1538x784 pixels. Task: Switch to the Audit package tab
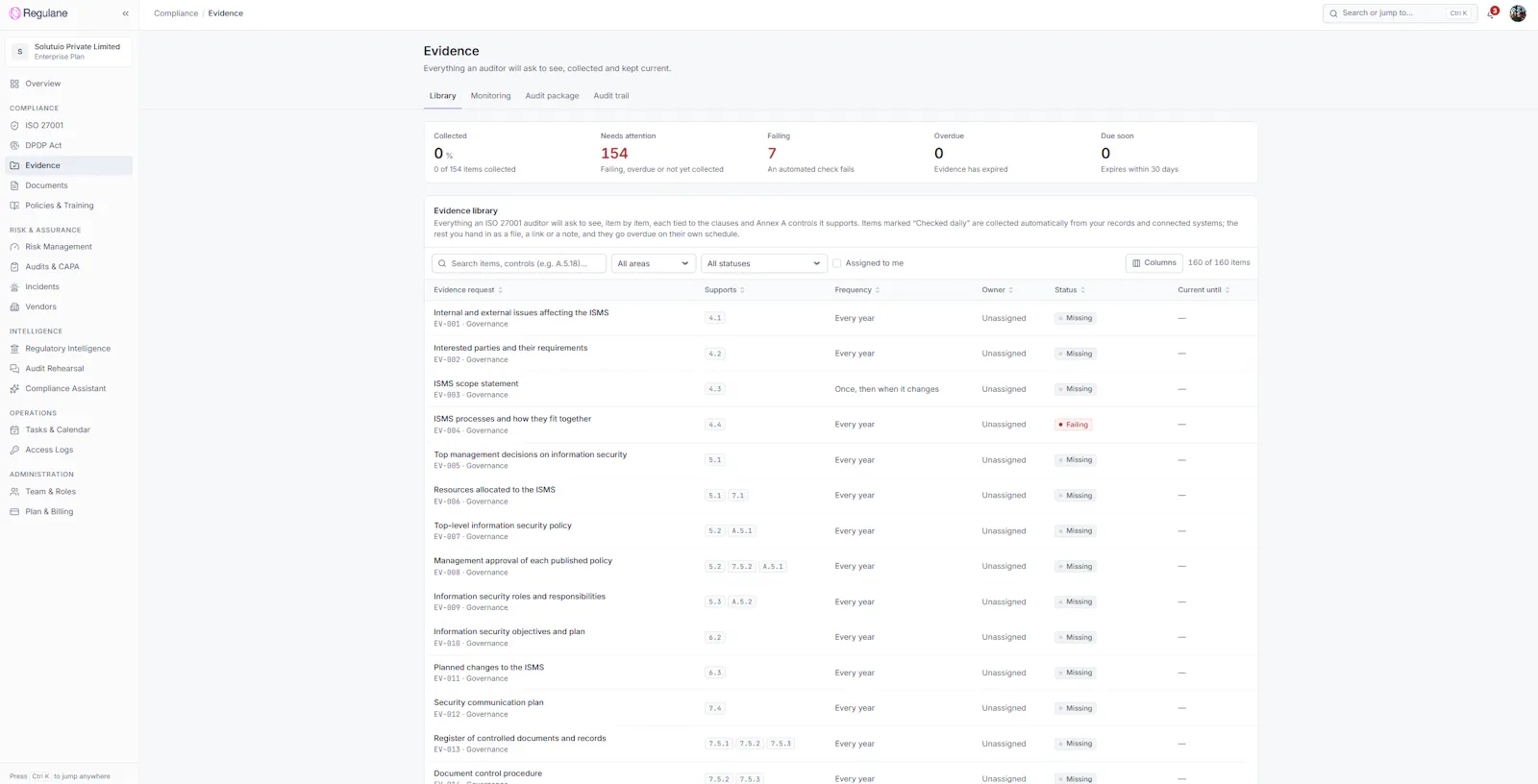pyautogui.click(x=552, y=96)
